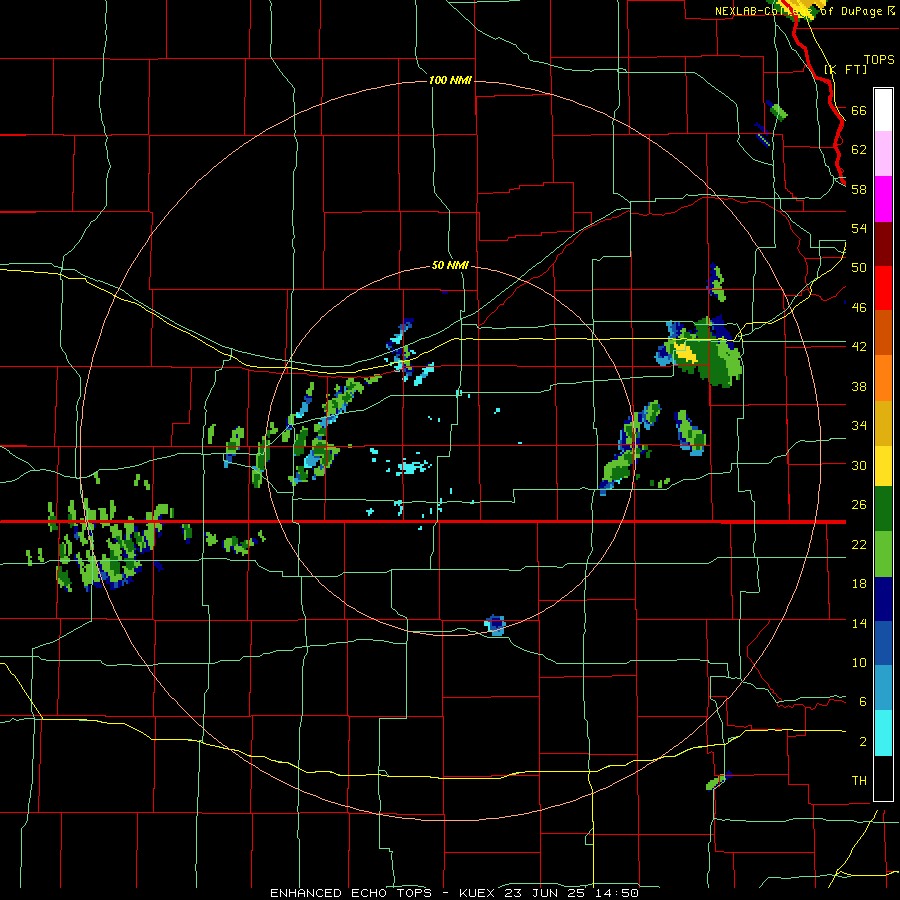Select the dark red legend swatch

point(883,243)
